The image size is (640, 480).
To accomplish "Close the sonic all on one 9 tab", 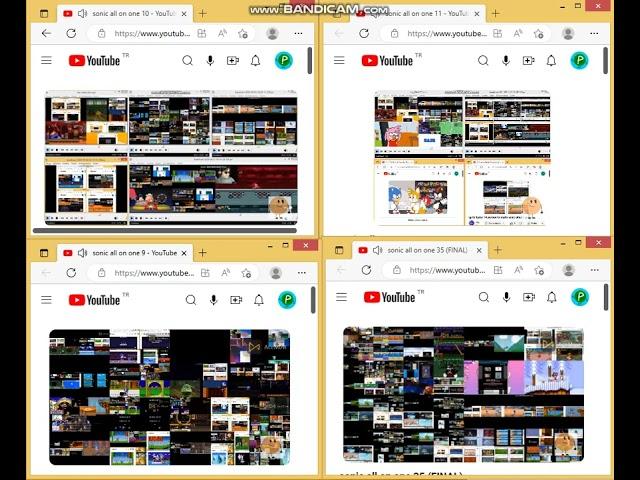I will [184, 253].
